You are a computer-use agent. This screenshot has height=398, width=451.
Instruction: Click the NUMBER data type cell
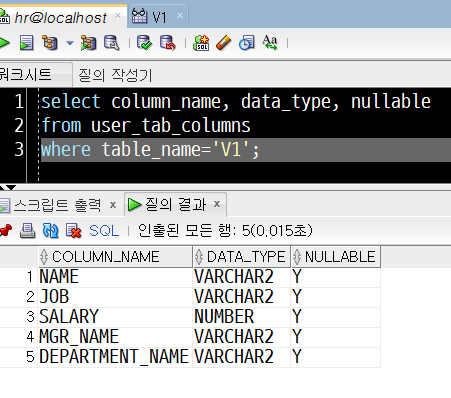[x=241, y=317]
